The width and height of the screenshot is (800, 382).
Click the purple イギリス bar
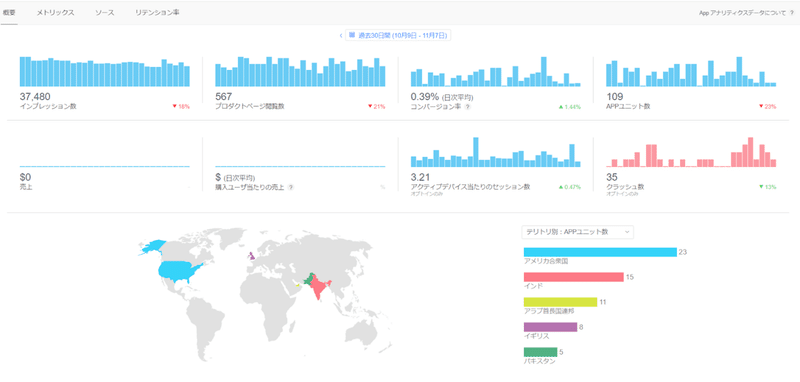[x=550, y=327]
